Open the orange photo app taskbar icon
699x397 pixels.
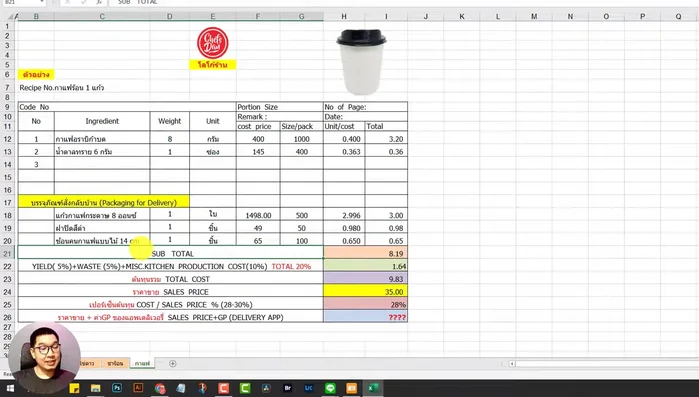coord(351,388)
